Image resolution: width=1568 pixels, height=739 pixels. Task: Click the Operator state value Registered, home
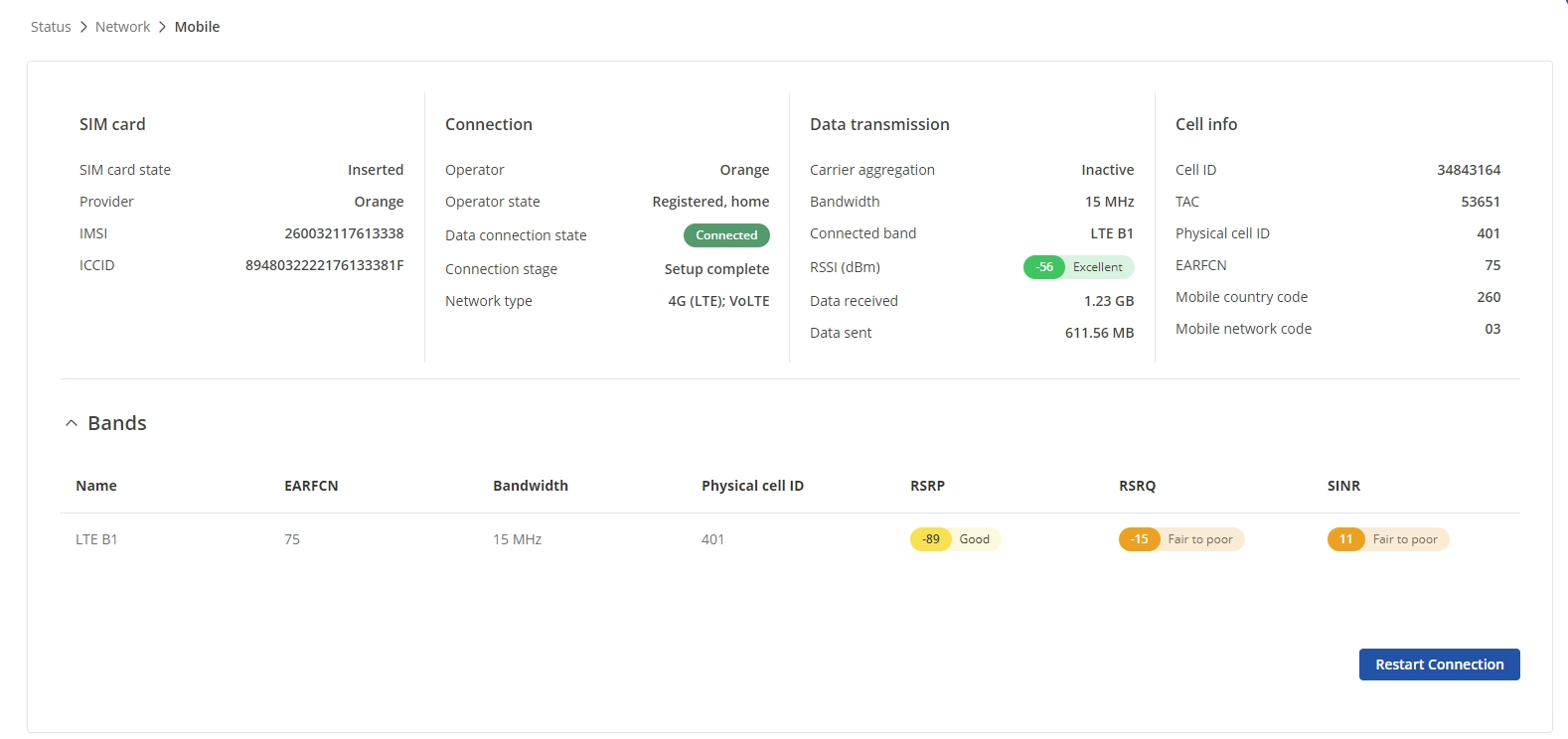pyautogui.click(x=710, y=202)
